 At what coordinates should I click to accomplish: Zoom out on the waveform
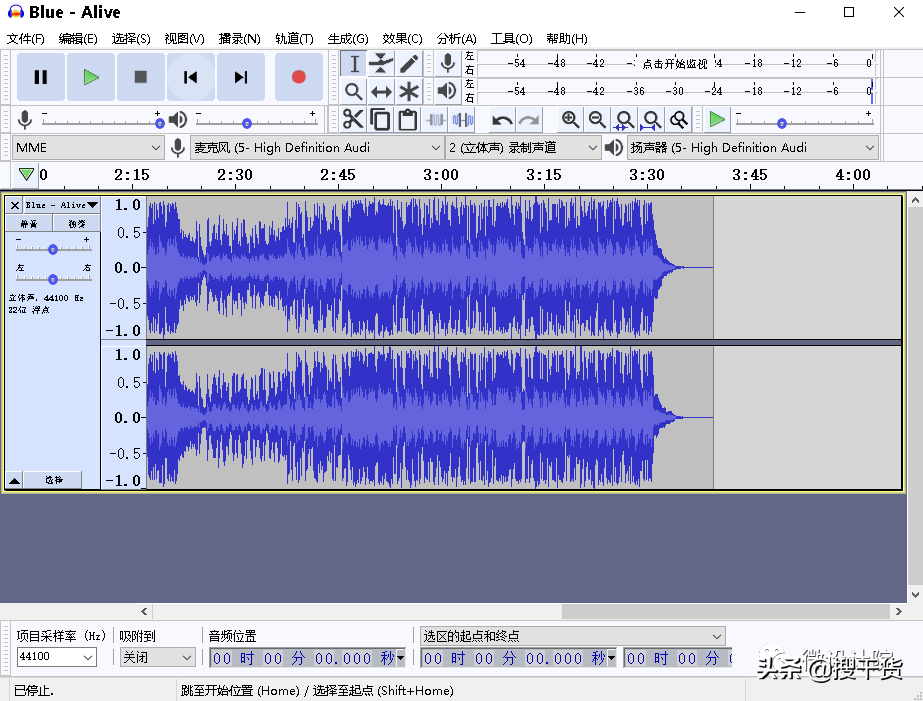[x=597, y=119]
